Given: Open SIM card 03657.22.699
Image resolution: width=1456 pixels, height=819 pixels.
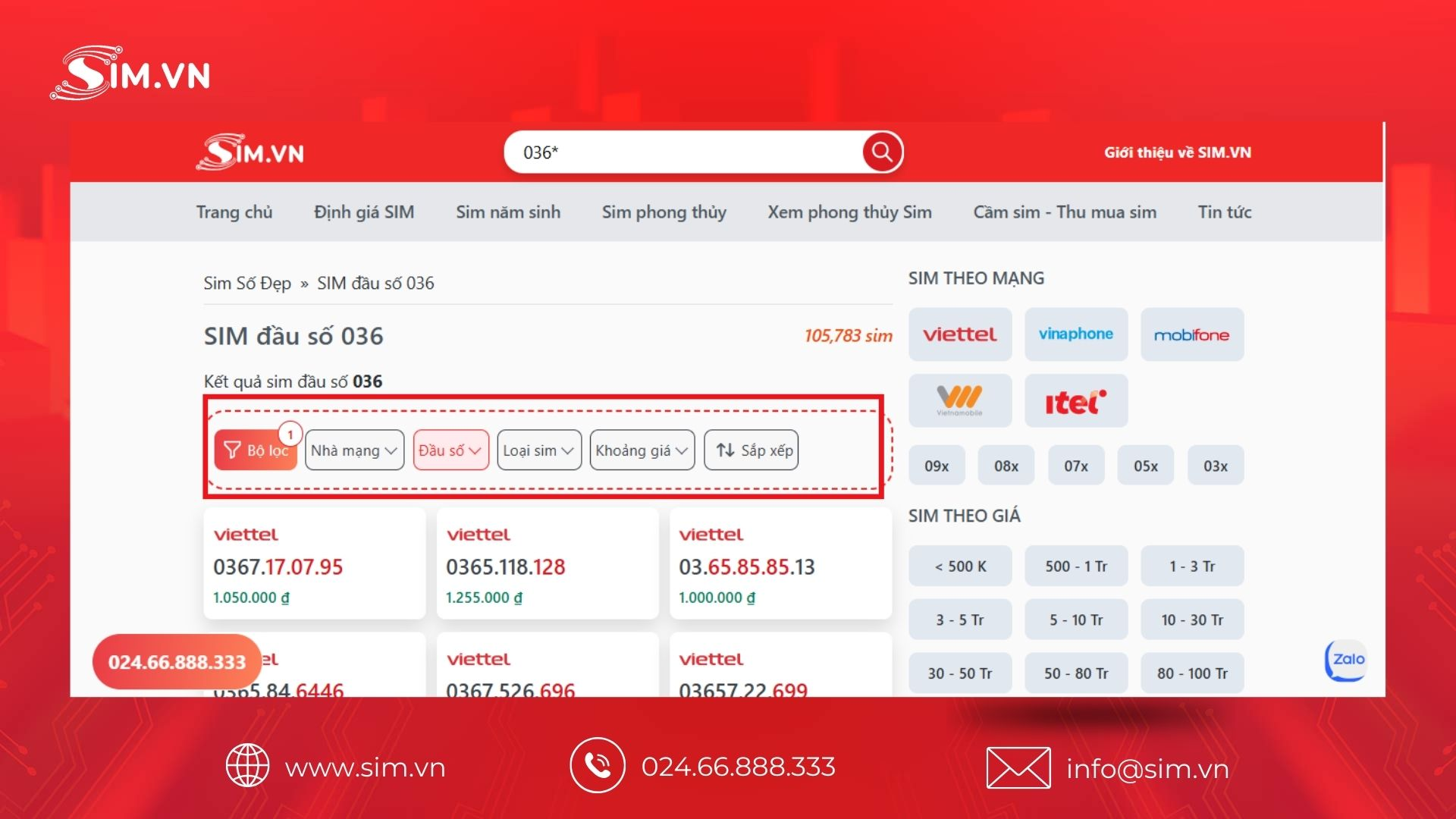Looking at the screenshot, I should point(780,665).
